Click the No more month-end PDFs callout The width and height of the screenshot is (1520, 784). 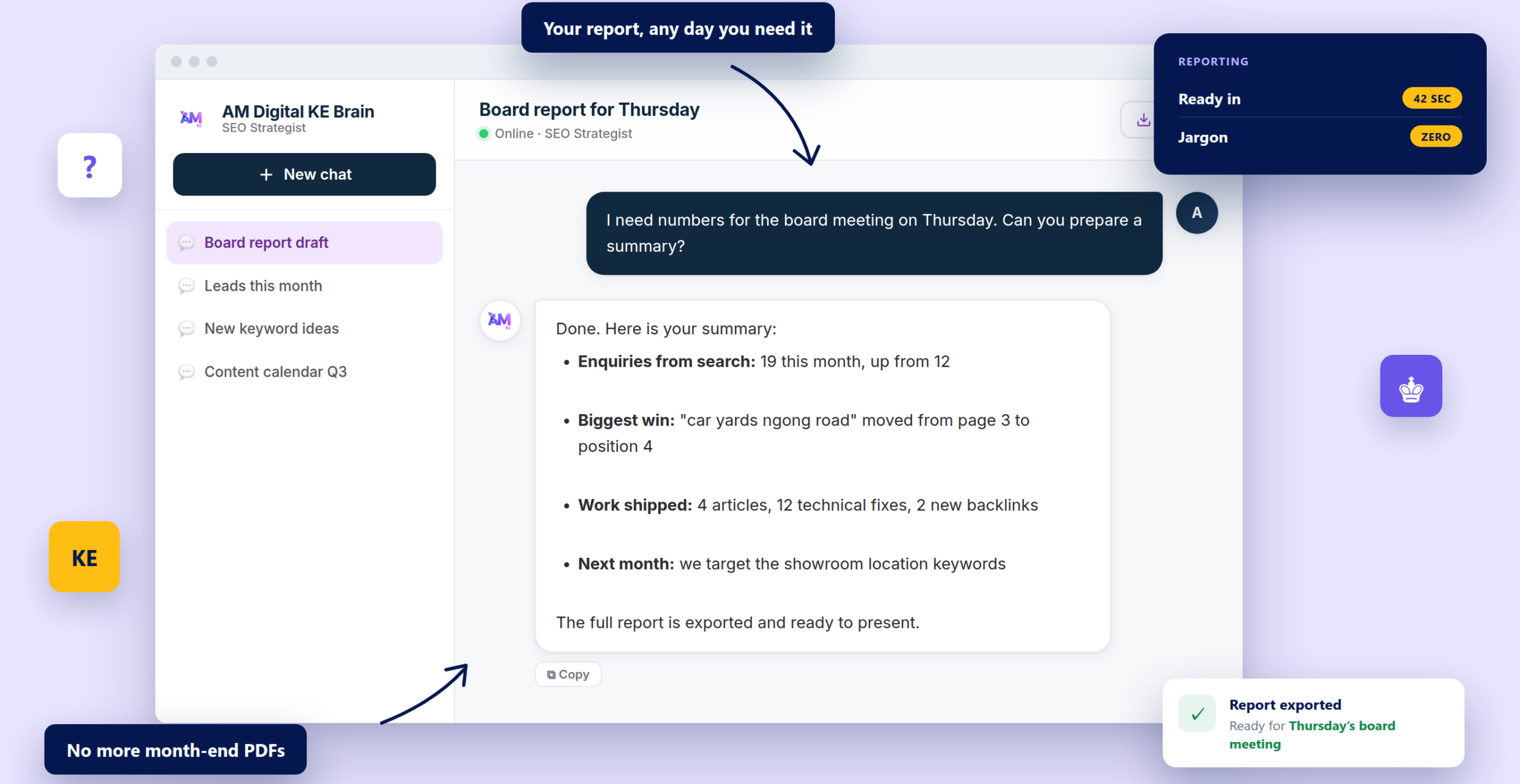point(176,750)
